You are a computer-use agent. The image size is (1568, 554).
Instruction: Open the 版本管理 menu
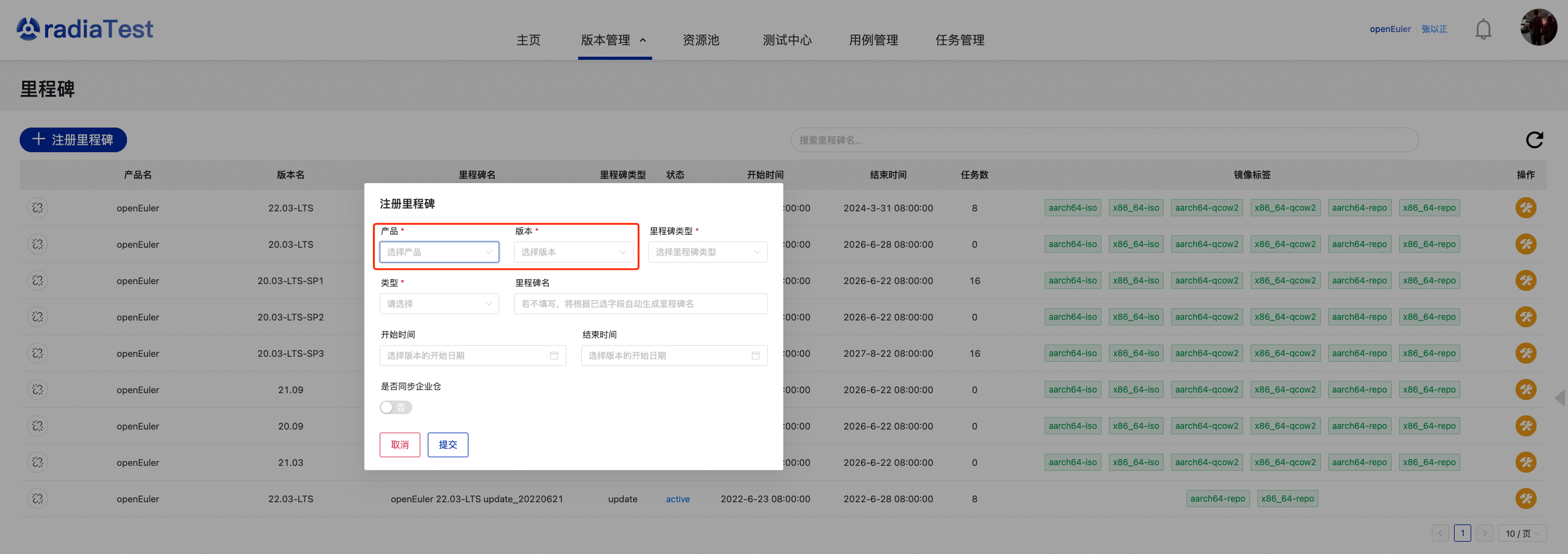(614, 40)
